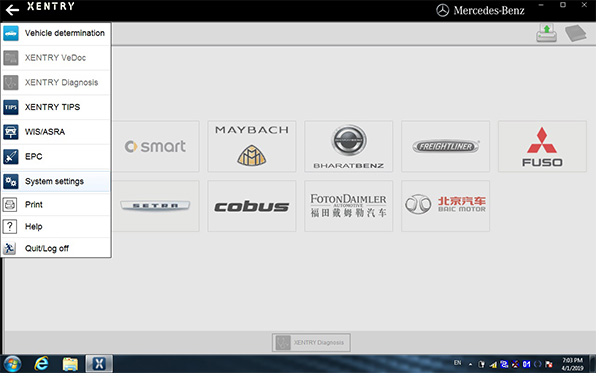Screen dimensions: 600x390
Task: Select the Setra brand tile
Action: click(x=155, y=206)
